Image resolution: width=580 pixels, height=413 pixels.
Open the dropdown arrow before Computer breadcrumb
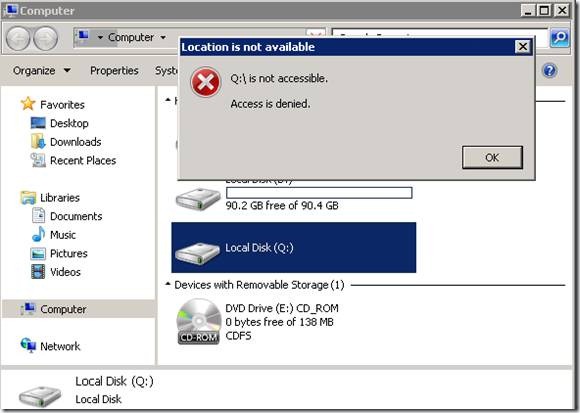coord(100,38)
